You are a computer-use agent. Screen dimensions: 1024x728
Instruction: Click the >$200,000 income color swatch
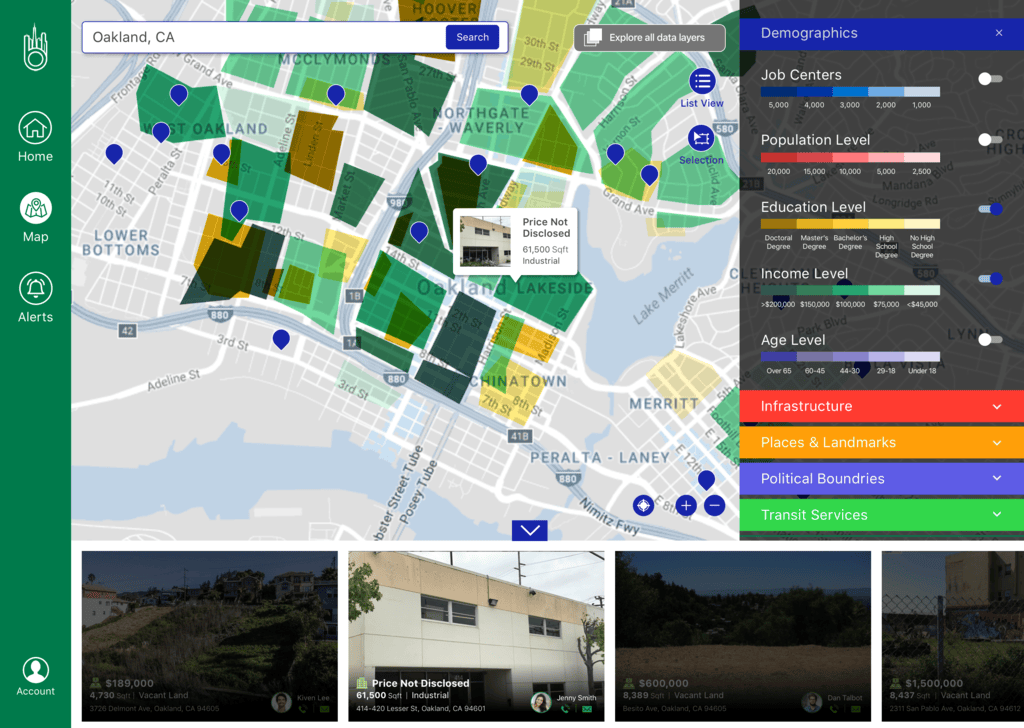(778, 290)
